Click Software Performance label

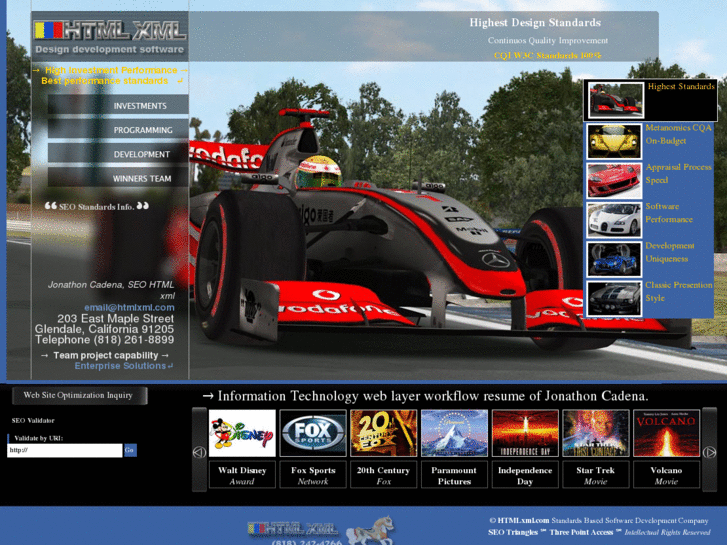(669, 213)
